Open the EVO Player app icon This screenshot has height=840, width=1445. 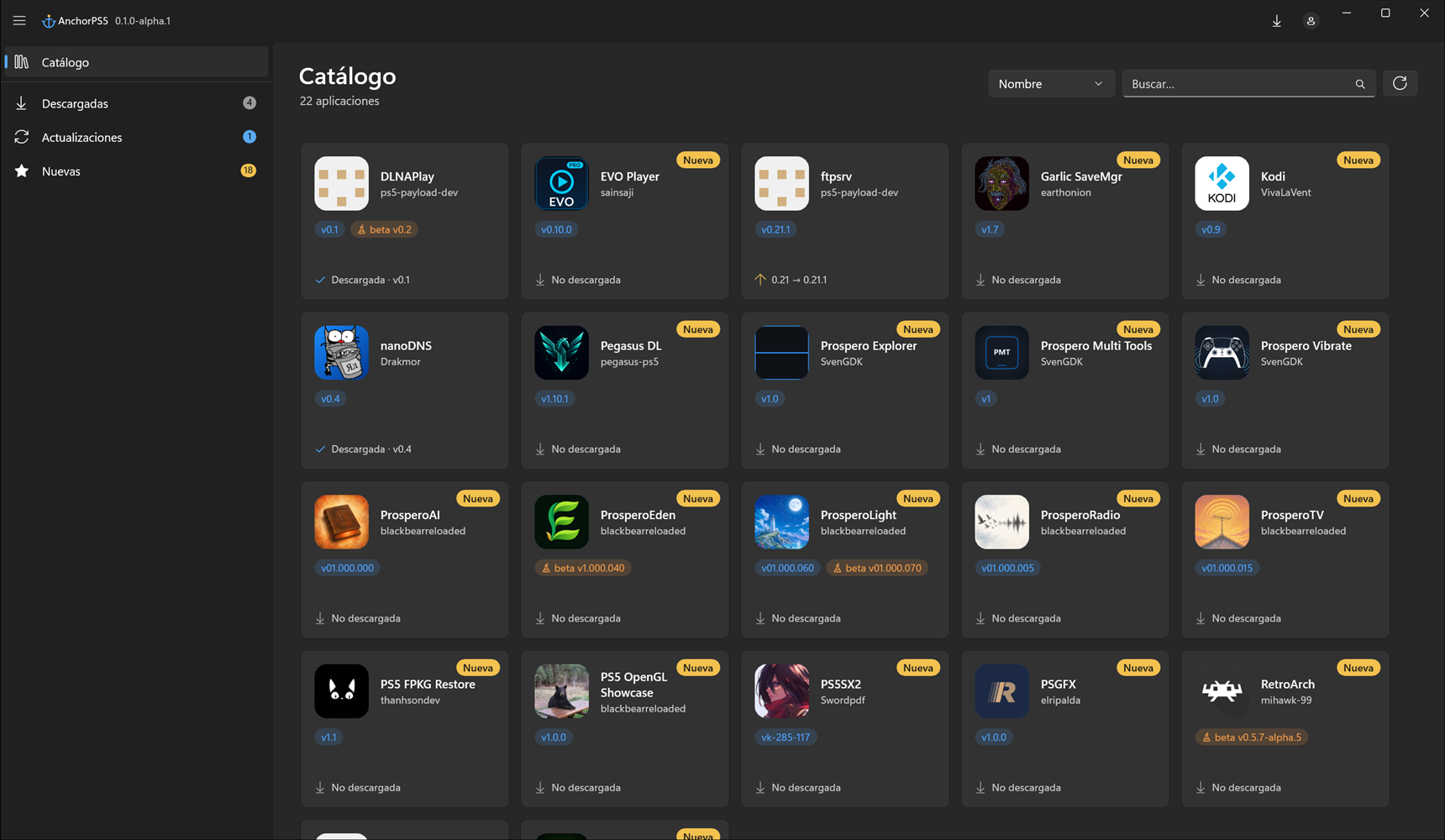pyautogui.click(x=561, y=183)
